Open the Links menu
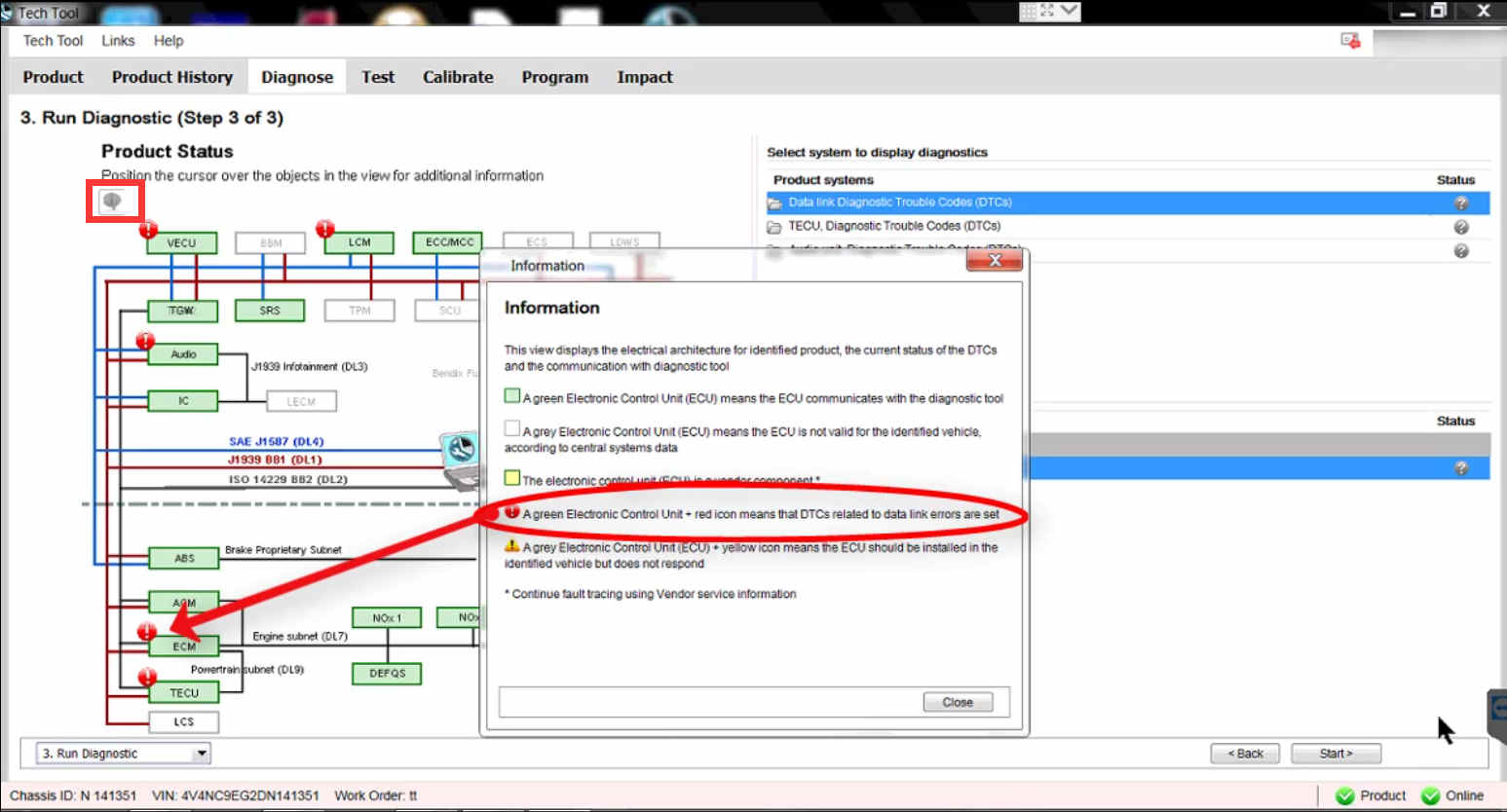 [x=118, y=41]
